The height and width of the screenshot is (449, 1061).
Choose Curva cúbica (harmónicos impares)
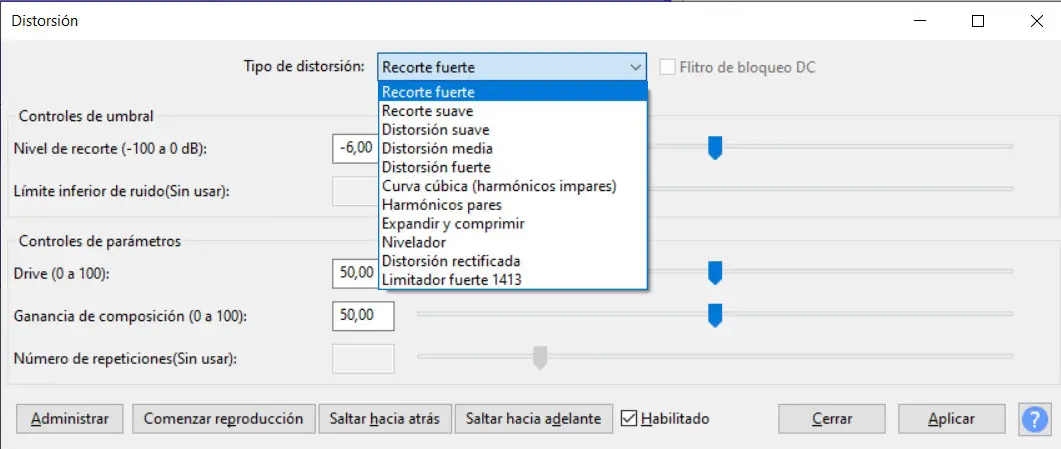point(499,186)
